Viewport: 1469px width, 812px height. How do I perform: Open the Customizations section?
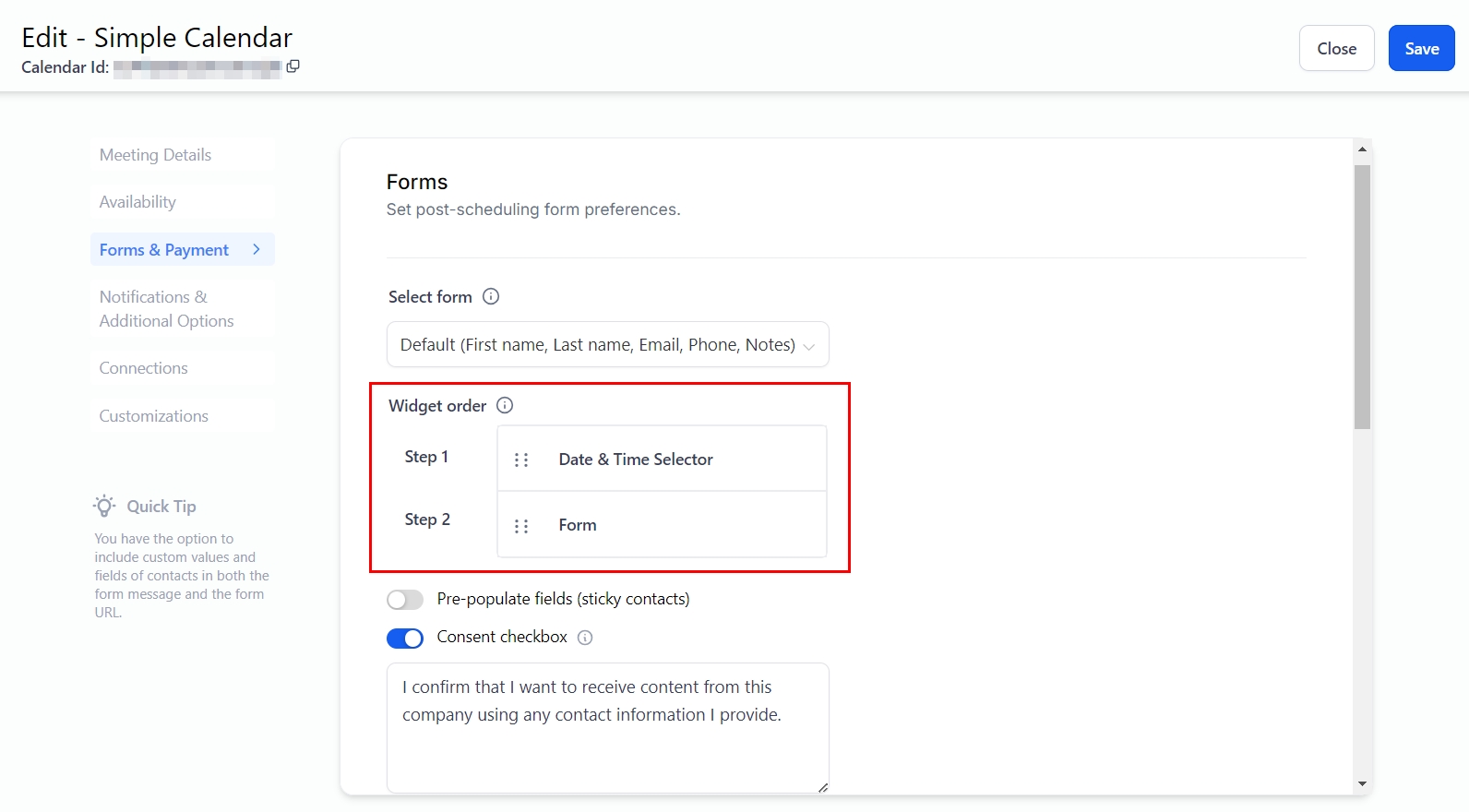coord(153,416)
